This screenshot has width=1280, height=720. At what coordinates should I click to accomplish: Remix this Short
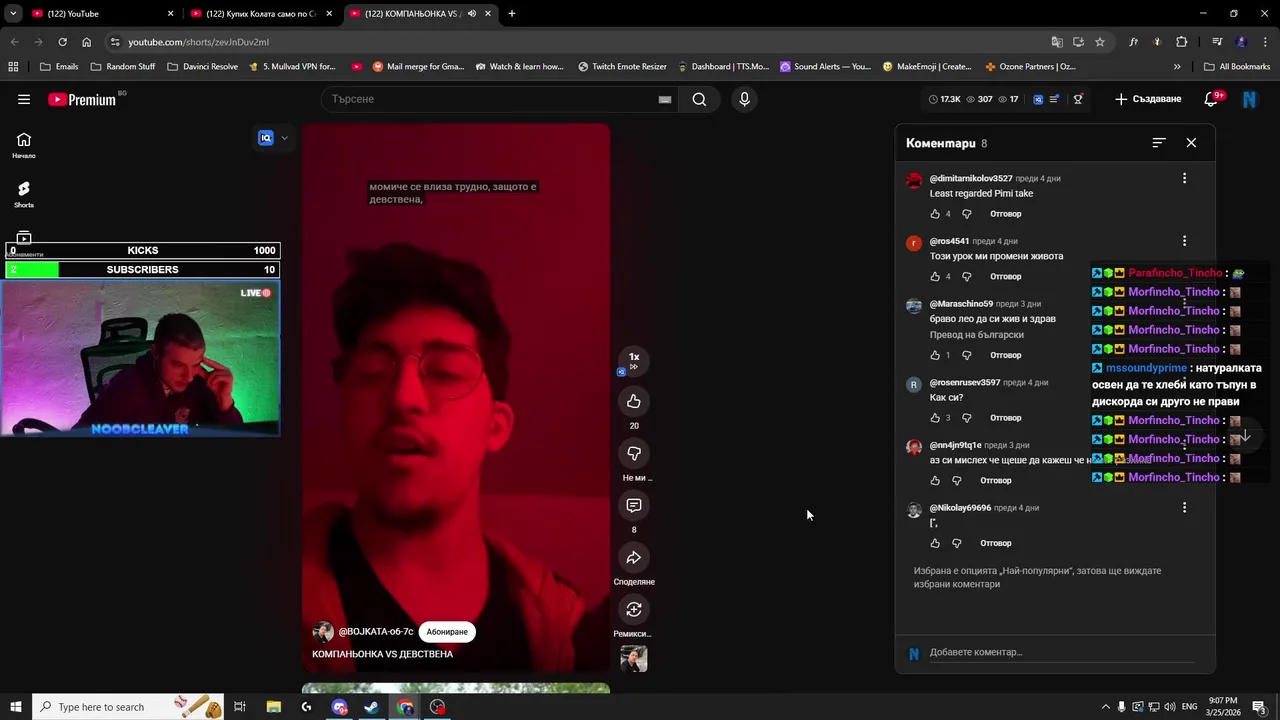(x=634, y=609)
